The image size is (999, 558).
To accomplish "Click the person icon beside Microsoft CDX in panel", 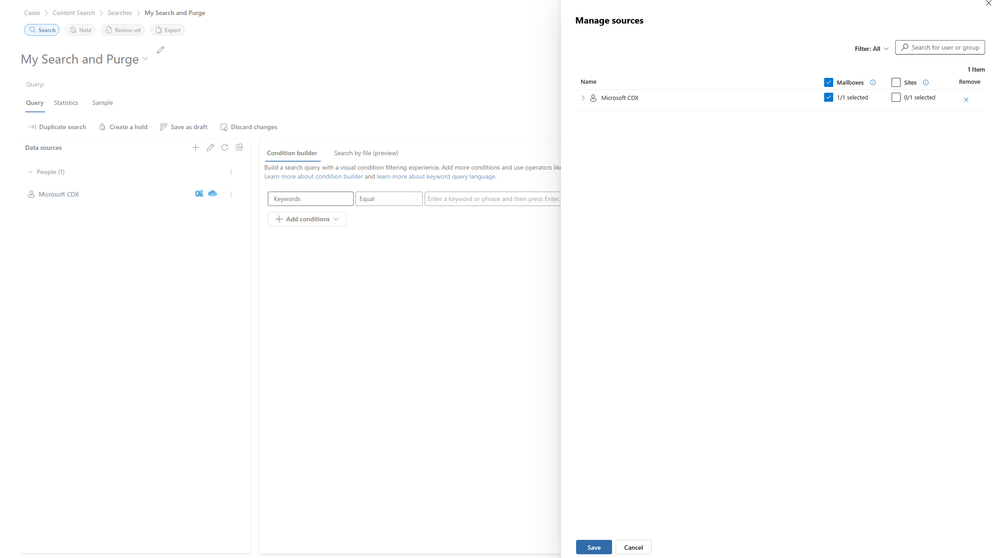I will coord(593,98).
